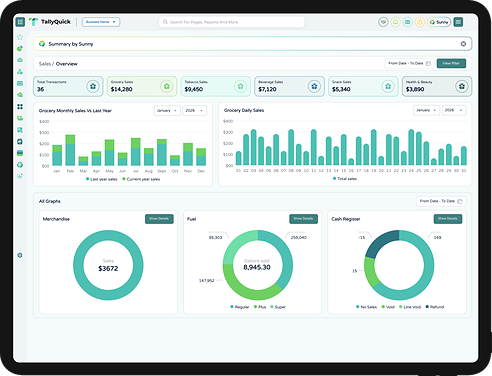This screenshot has width=492, height=376.
Task: Open the 2026 dropdown in Grocery Daily Sales
Action: point(454,110)
